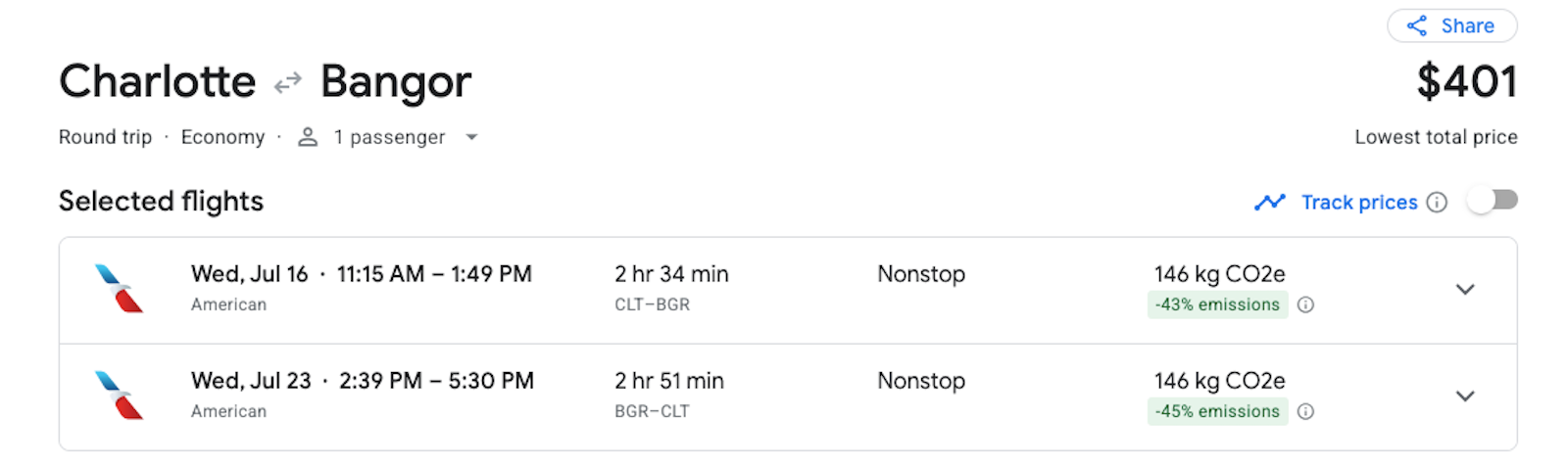Click the round-trip arrows between Charlotte and Bangor
1568x467 pixels.
[x=287, y=84]
